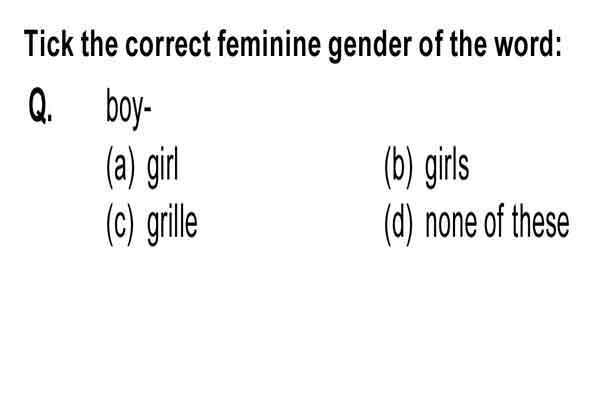Click the (a) letter label

(x=121, y=167)
